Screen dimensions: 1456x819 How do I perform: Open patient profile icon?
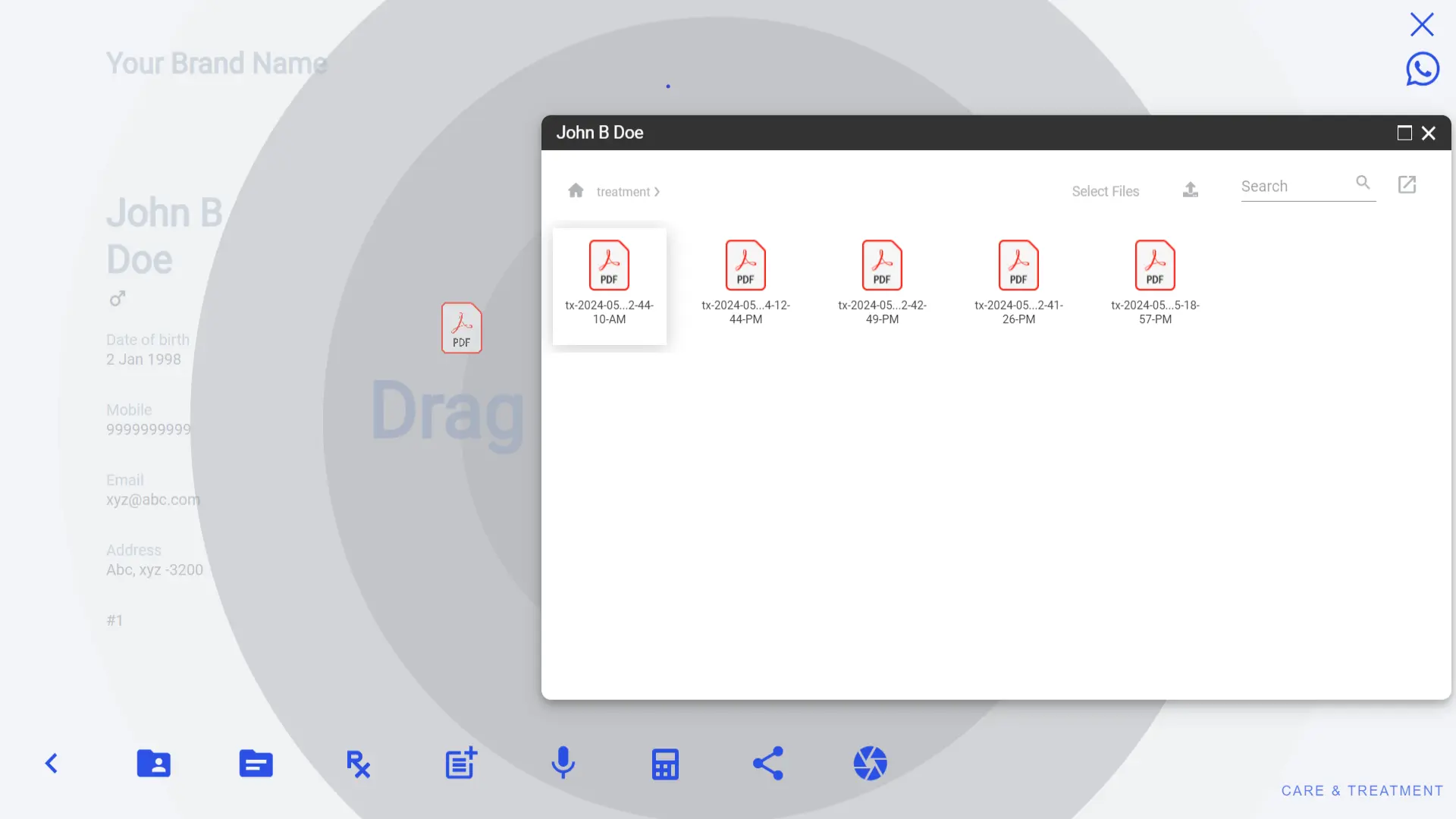(154, 763)
